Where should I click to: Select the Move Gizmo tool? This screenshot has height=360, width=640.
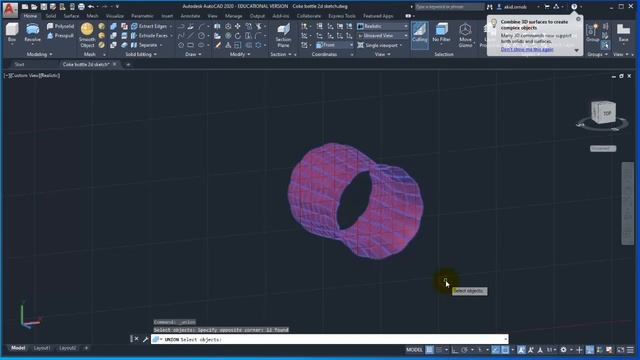click(x=465, y=35)
